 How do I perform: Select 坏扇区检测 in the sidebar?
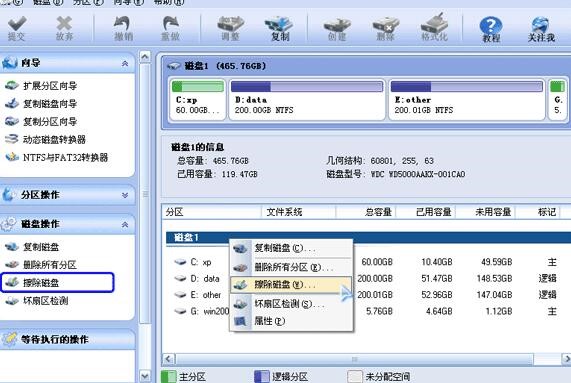[x=36, y=301]
